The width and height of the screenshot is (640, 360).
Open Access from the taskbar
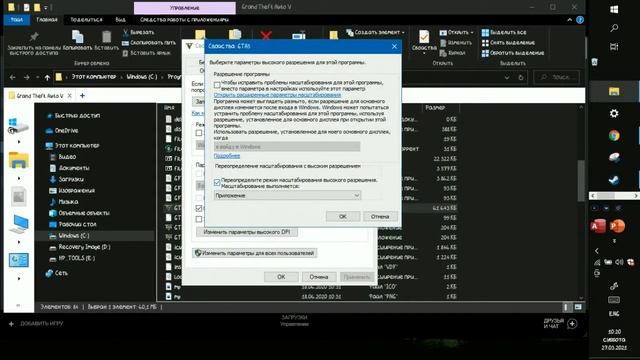[598, 226]
